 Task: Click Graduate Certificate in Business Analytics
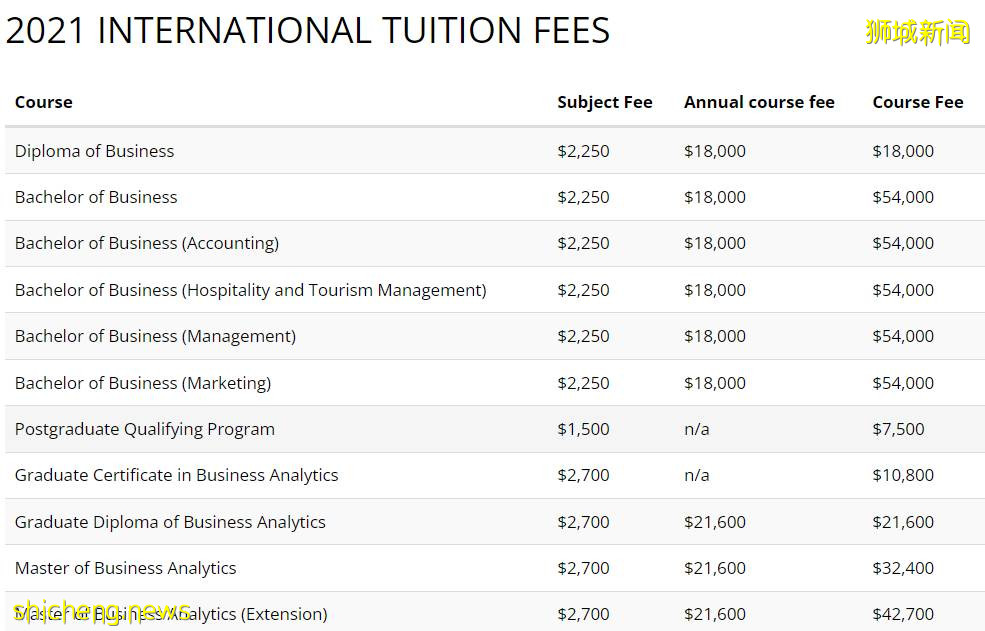[x=176, y=475]
